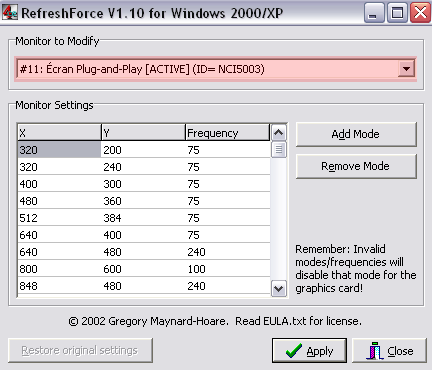
Task: Click the Frequency column header
Action: 227,133
